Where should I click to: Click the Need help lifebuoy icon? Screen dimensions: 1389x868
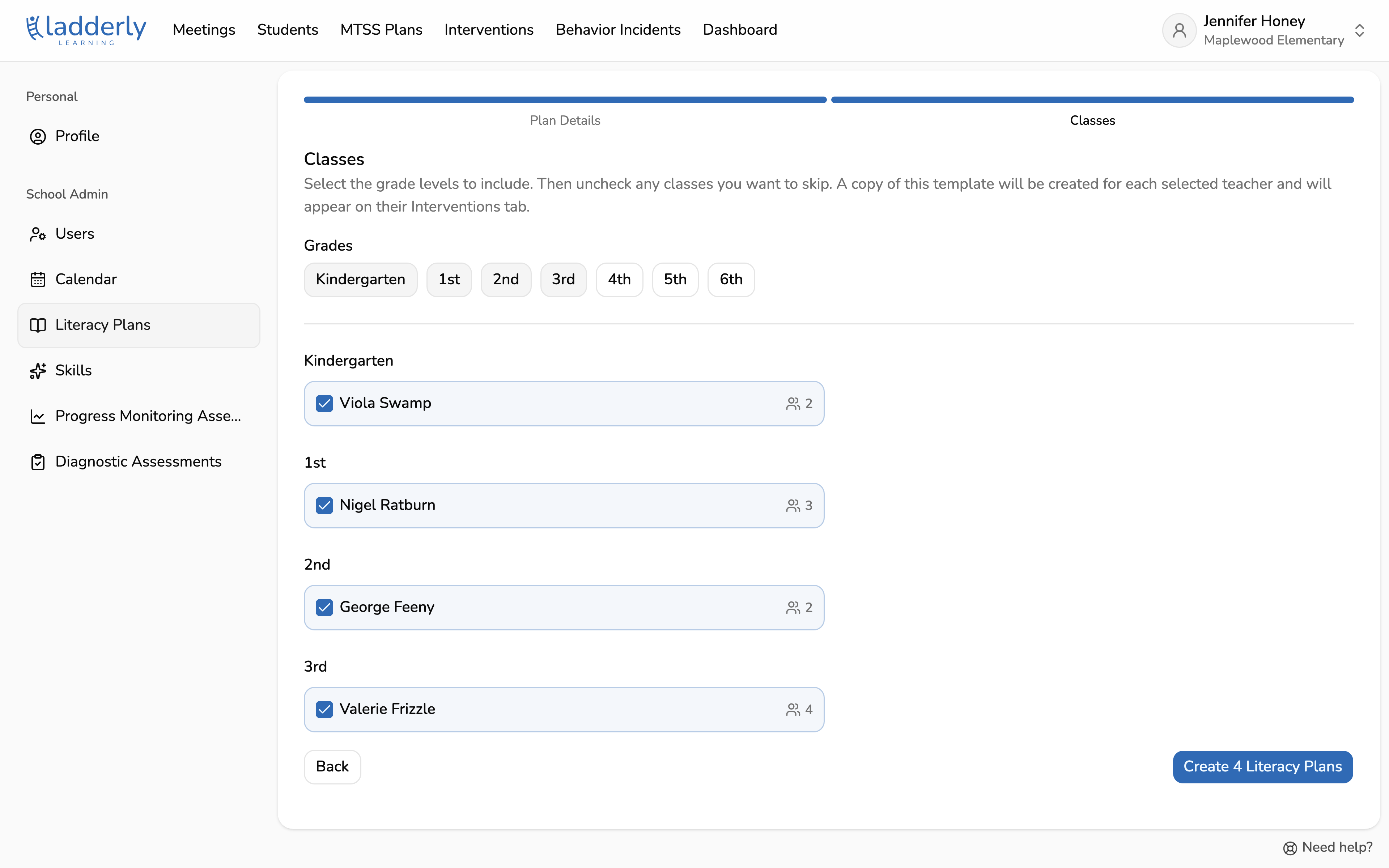pyautogui.click(x=1290, y=848)
